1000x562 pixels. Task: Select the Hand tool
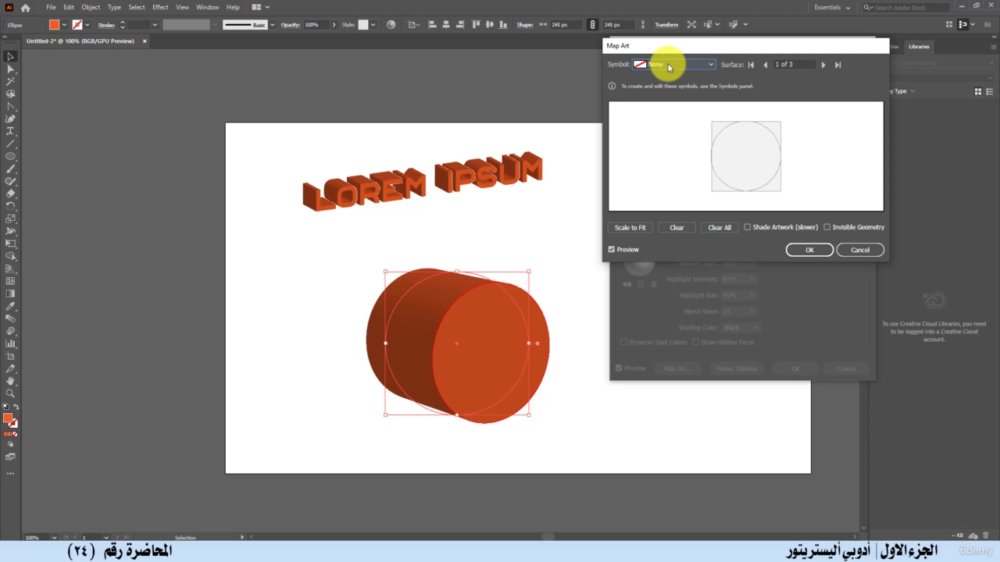pyautogui.click(x=10, y=381)
